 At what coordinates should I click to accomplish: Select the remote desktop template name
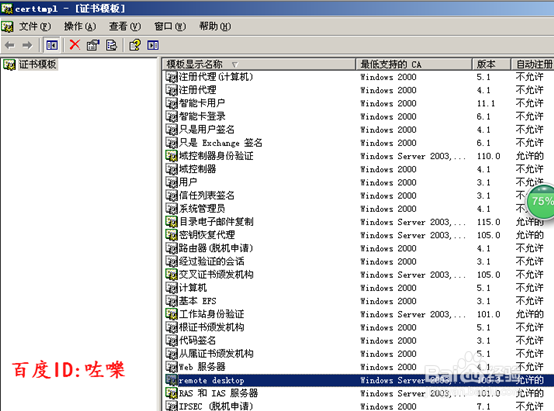tap(212, 381)
